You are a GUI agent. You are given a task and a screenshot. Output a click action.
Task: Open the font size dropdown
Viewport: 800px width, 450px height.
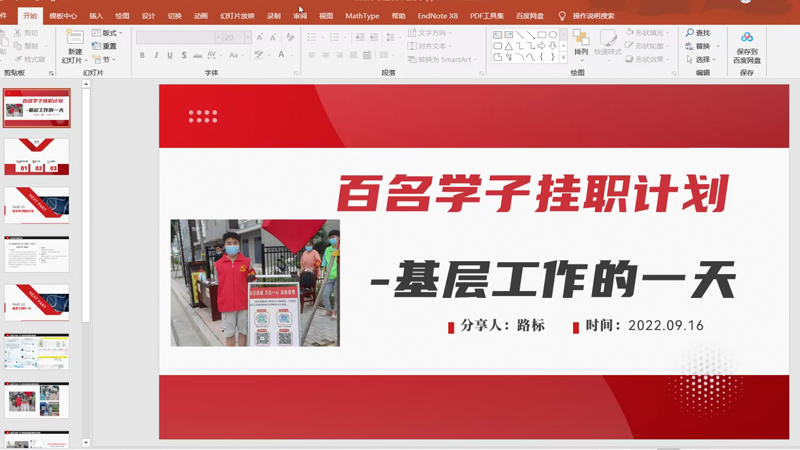(x=247, y=37)
